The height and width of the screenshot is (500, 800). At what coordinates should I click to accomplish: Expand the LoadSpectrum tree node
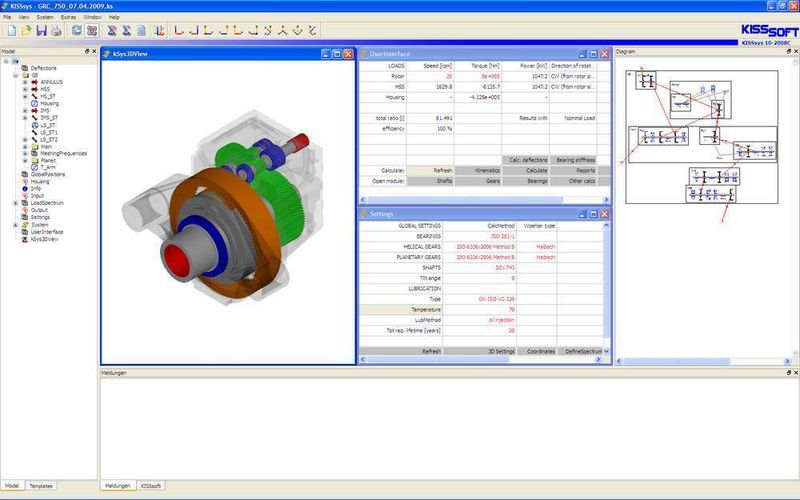16,203
